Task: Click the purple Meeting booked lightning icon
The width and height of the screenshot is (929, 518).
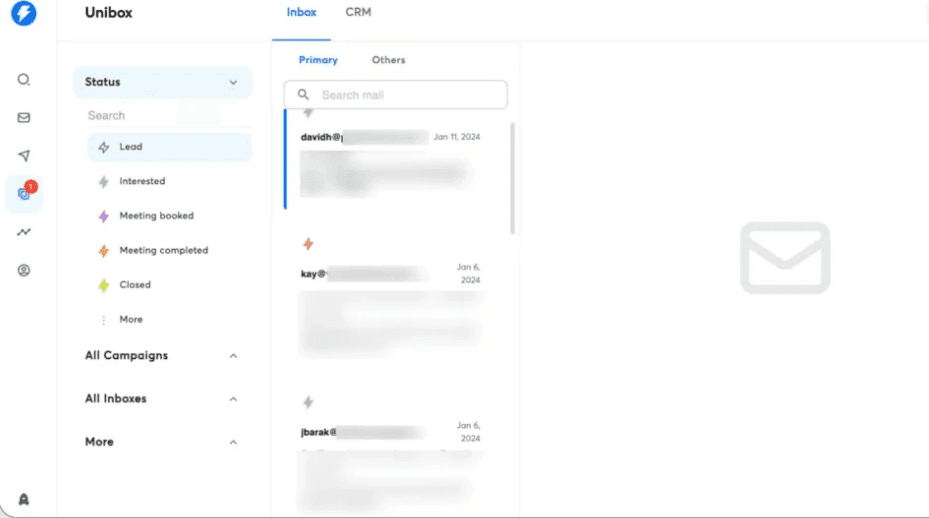Action: pos(104,216)
